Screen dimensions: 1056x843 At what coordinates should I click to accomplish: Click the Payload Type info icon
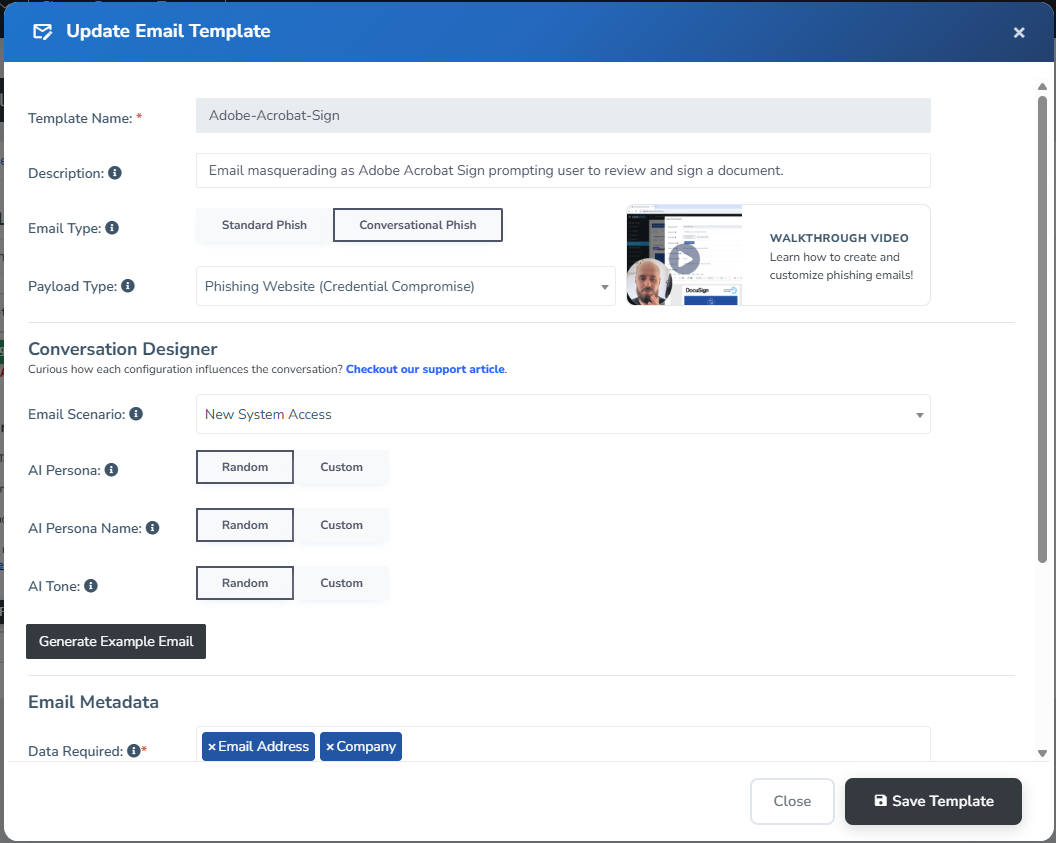[128, 286]
